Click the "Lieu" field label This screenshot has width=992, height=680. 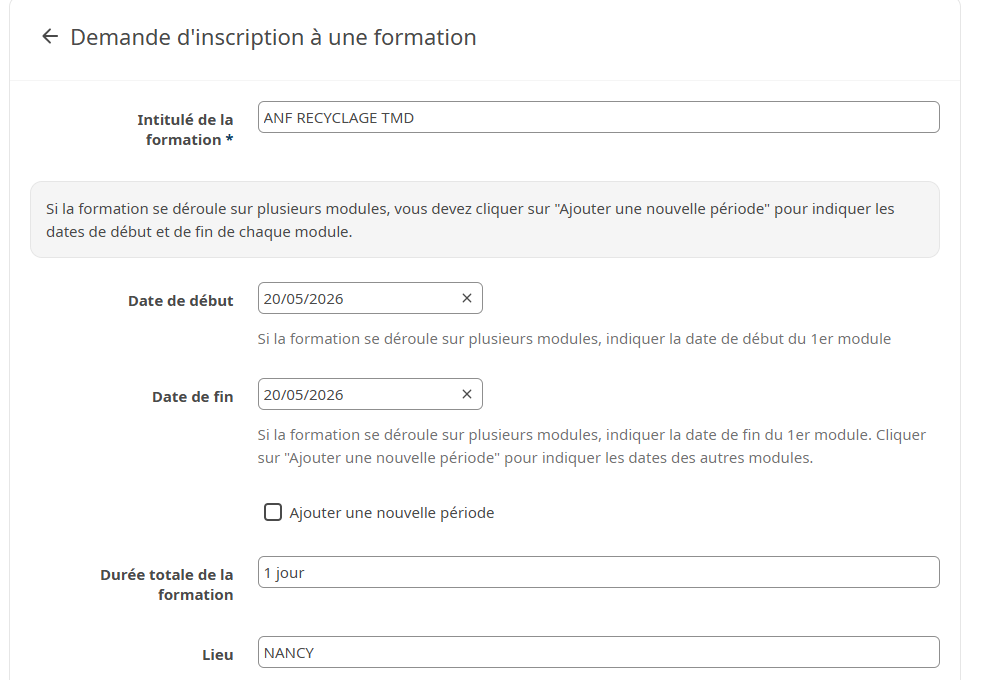coord(218,655)
